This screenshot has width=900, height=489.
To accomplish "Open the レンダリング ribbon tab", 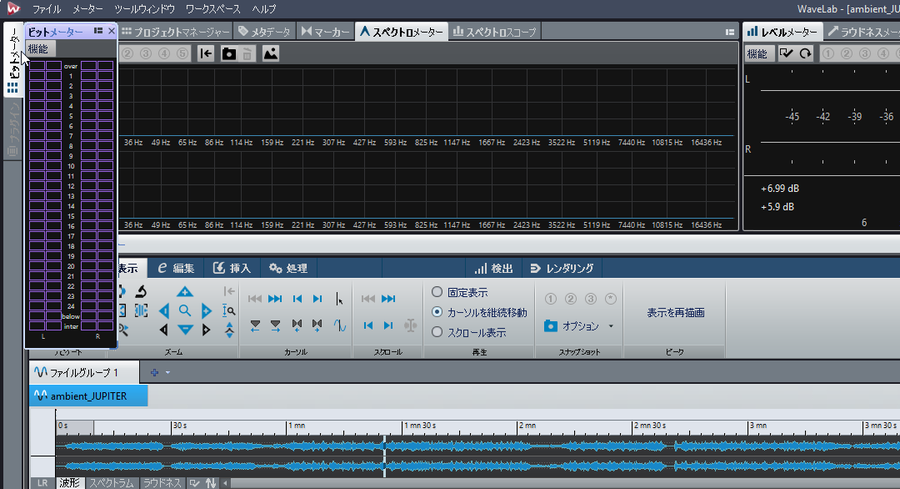I will point(562,268).
